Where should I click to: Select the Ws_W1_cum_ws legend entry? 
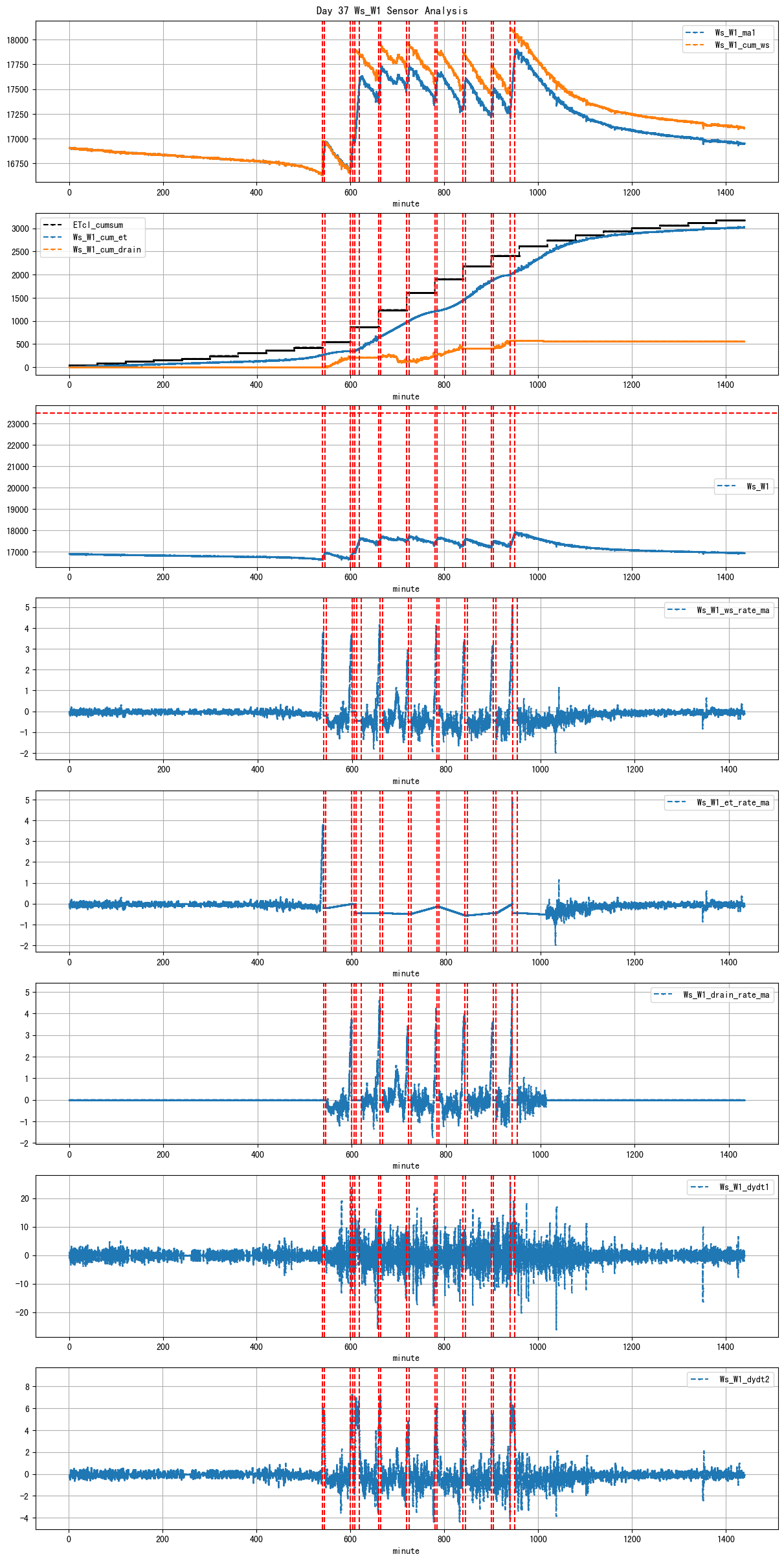pos(741,45)
